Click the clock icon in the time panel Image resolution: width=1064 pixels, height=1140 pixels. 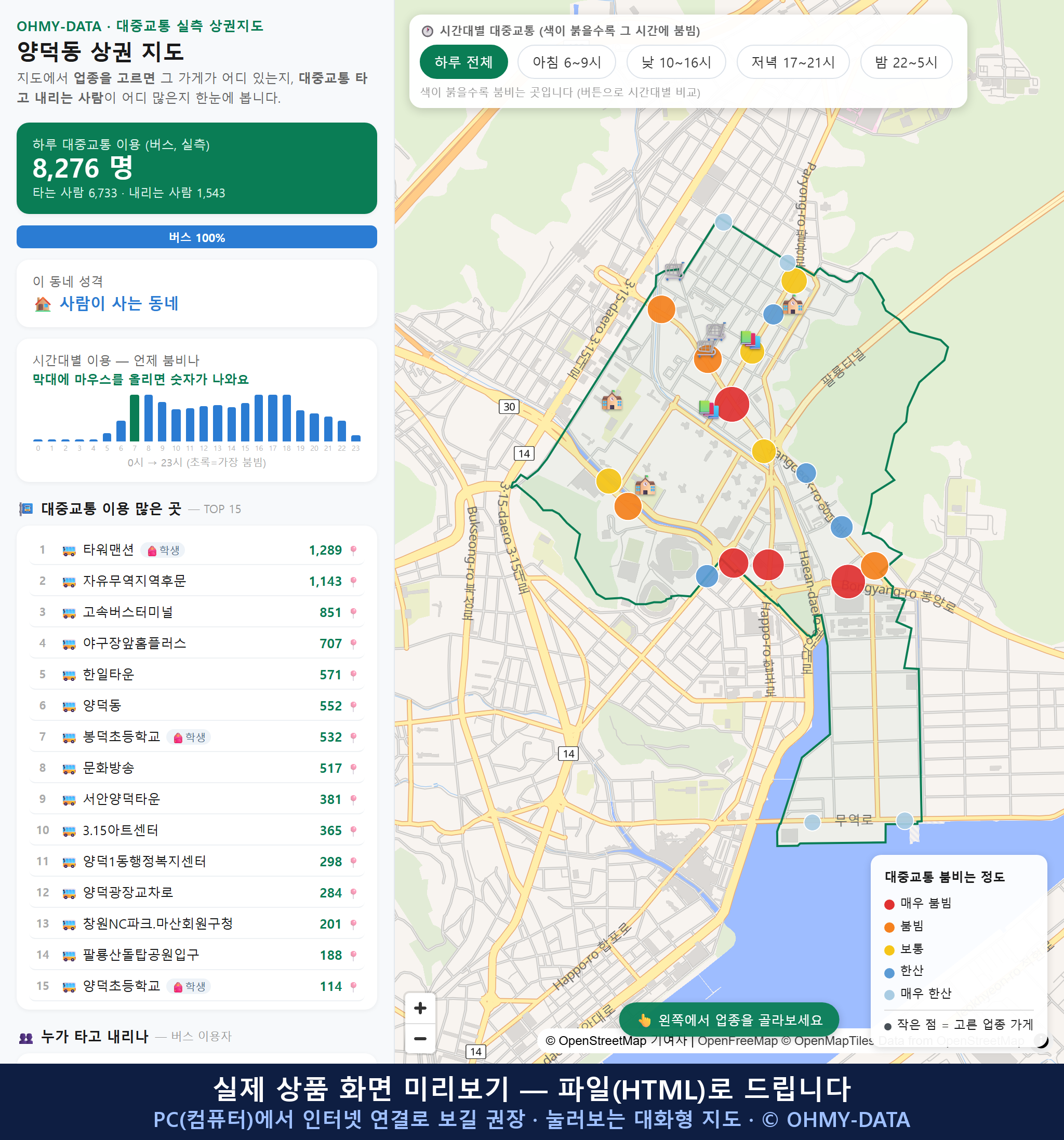click(428, 31)
